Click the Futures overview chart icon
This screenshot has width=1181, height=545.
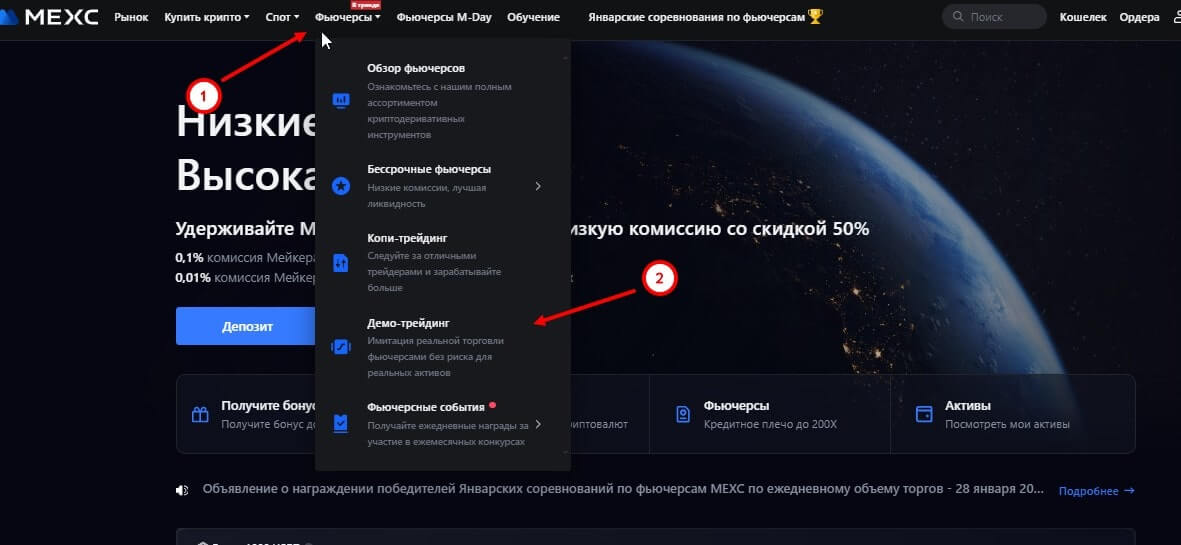coord(340,100)
